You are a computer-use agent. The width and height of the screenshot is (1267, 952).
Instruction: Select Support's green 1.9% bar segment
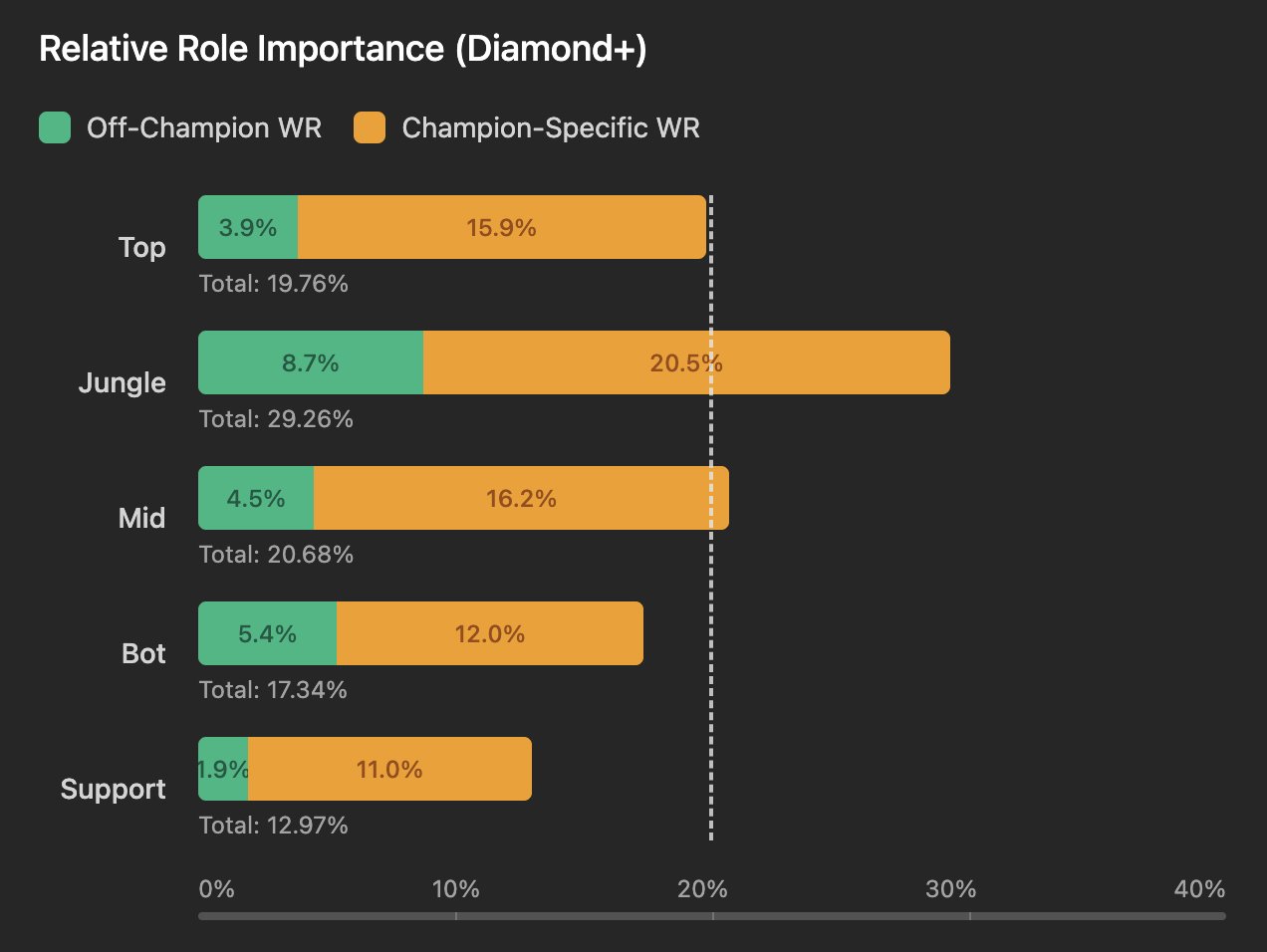223,769
